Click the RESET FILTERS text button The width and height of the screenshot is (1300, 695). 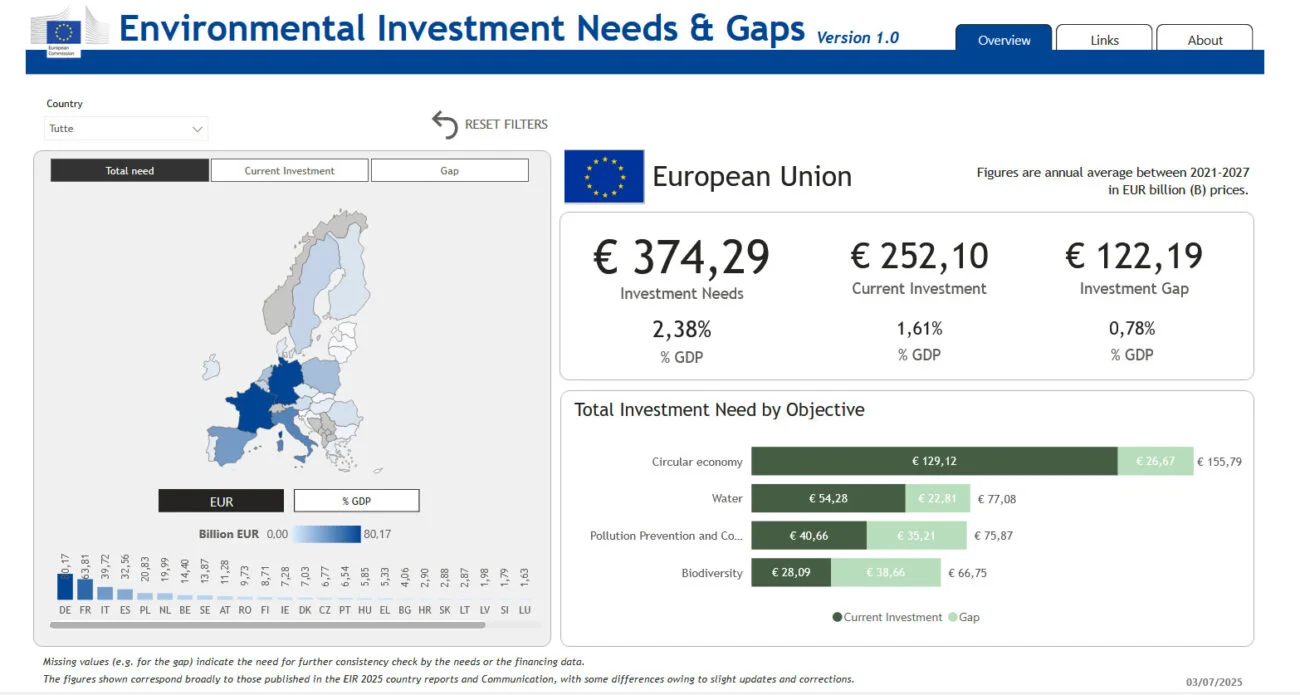pyautogui.click(x=506, y=125)
